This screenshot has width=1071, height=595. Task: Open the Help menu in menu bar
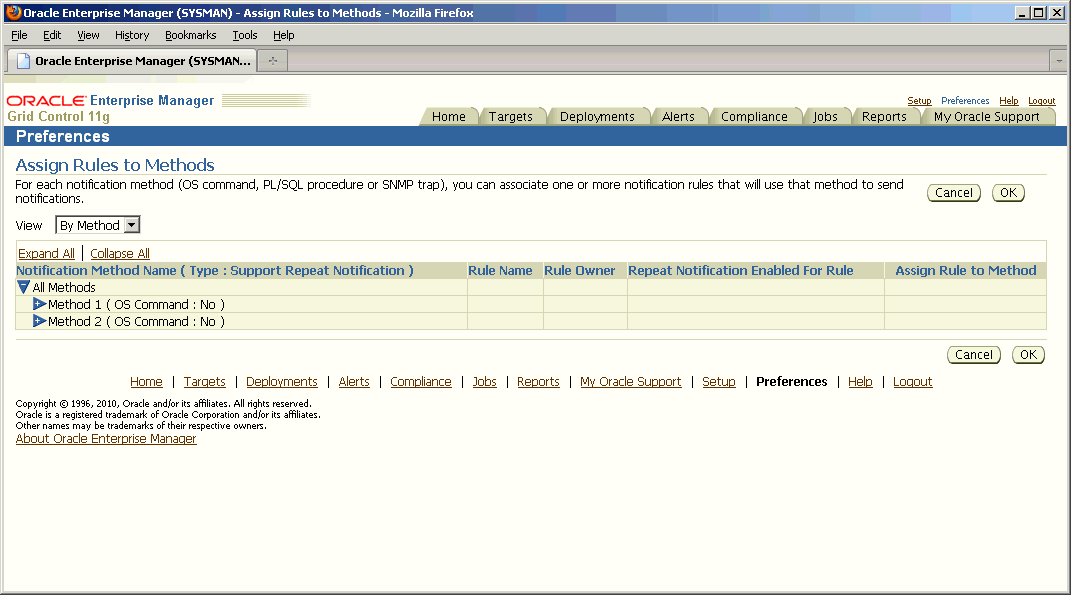[283, 35]
